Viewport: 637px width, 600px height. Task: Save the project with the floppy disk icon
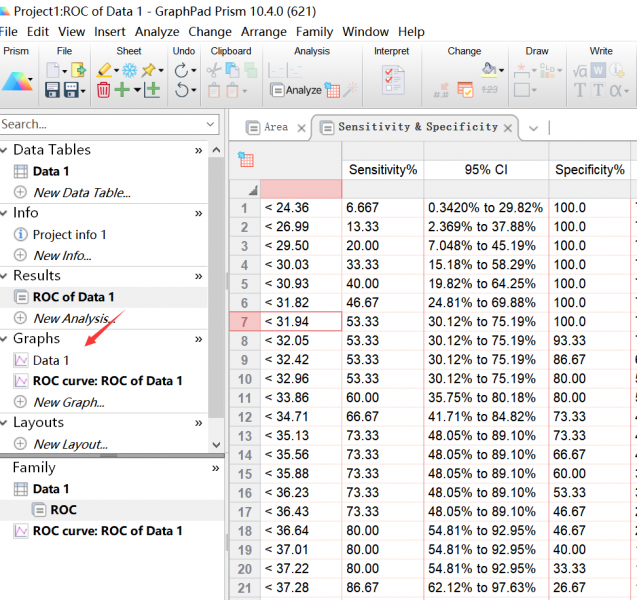[52, 90]
